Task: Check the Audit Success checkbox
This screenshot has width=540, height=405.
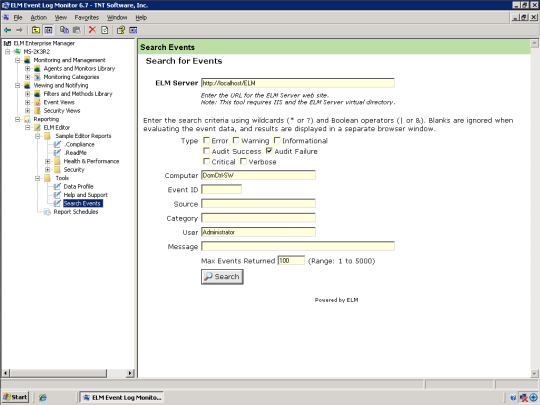Action: pos(206,151)
